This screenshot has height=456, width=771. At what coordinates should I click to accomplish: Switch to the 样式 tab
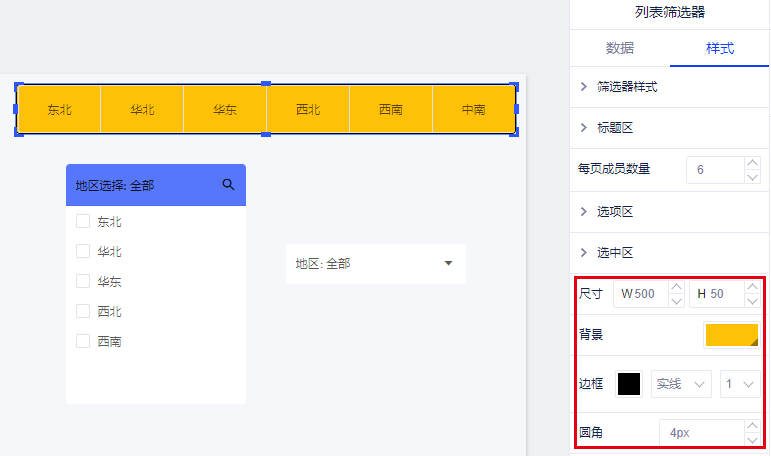(x=720, y=48)
